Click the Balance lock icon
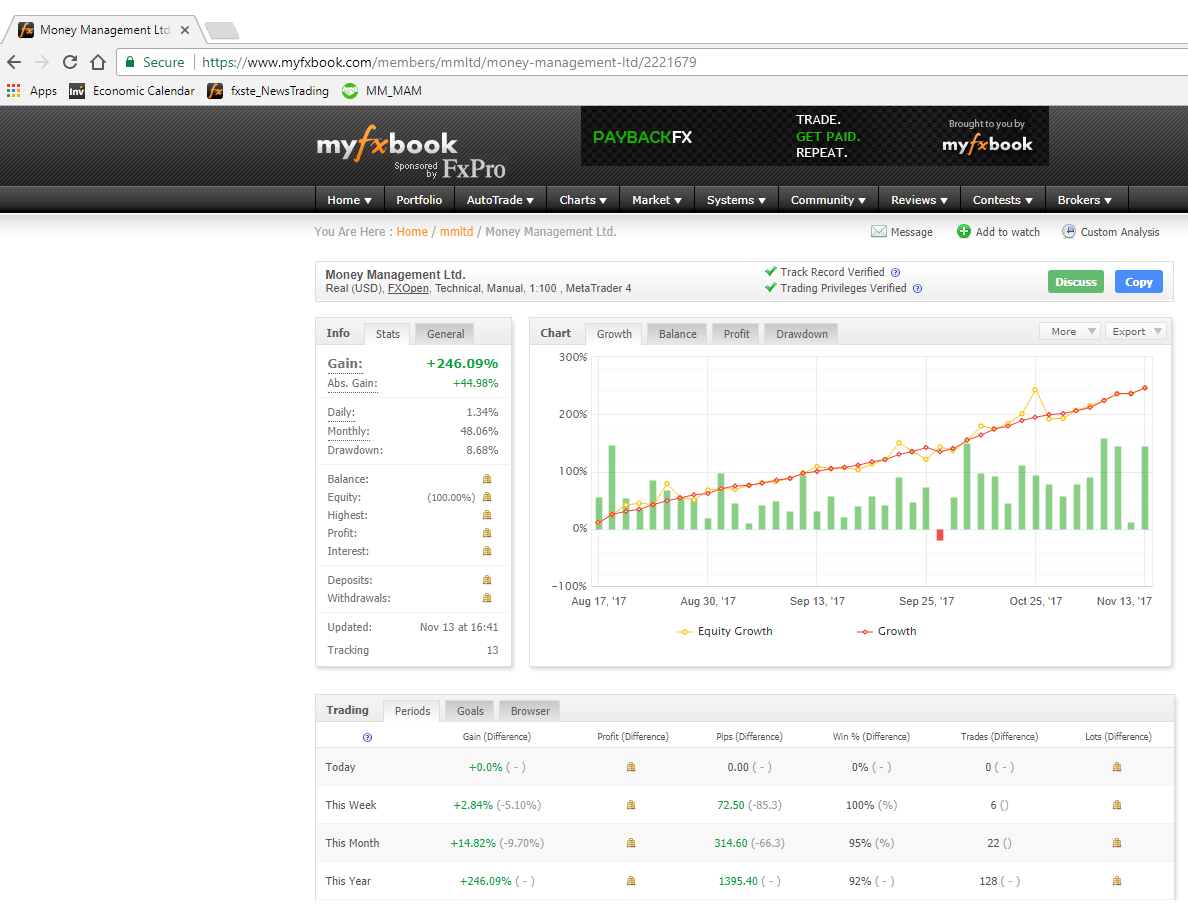 point(487,479)
